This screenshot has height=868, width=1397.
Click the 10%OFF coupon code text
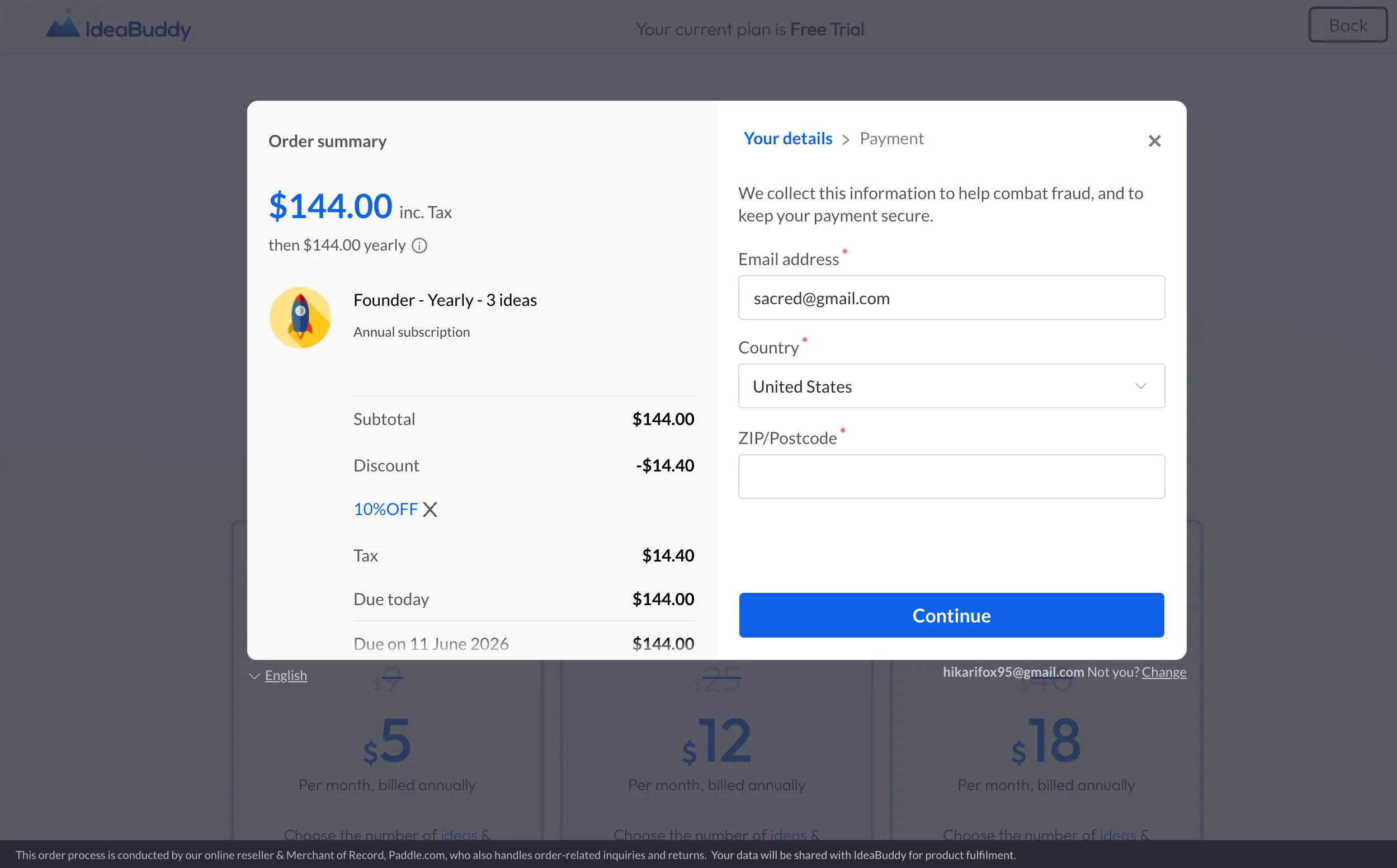click(386, 509)
